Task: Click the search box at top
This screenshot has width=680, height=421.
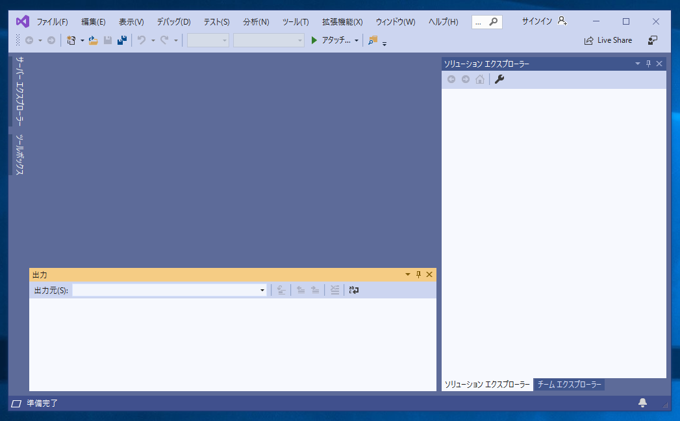Action: click(487, 22)
